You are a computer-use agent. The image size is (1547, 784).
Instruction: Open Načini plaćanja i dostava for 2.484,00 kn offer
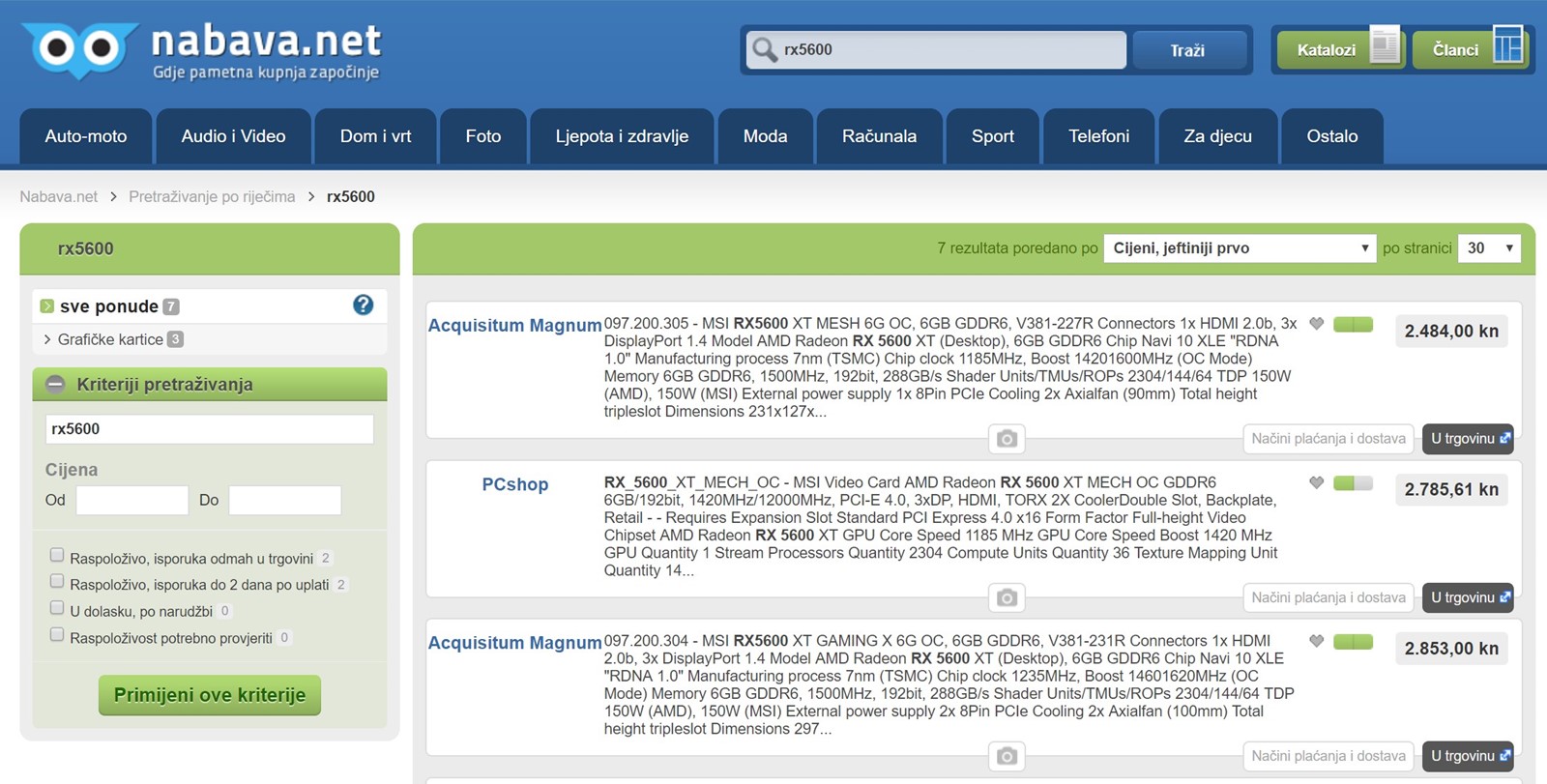click(x=1328, y=439)
